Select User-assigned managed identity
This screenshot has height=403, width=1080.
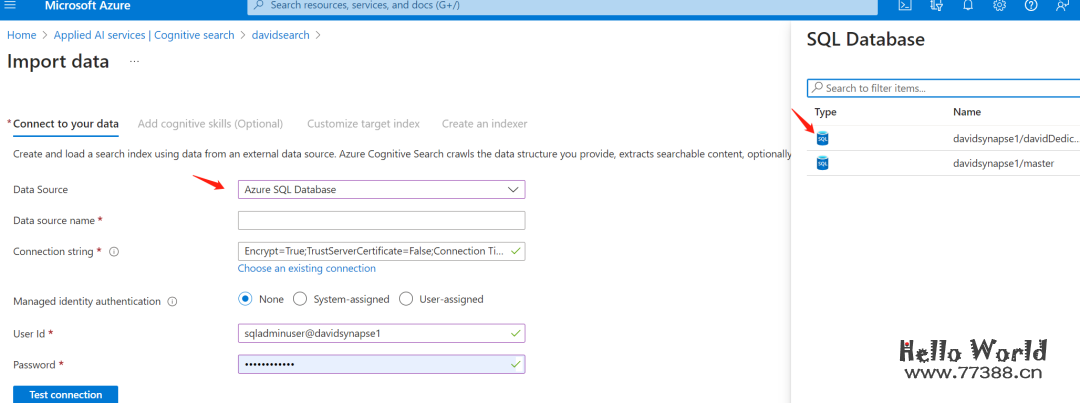pos(406,299)
